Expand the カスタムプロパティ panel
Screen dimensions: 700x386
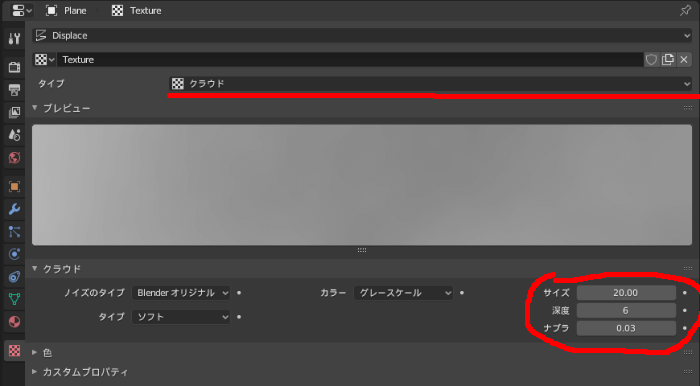(x=34, y=372)
